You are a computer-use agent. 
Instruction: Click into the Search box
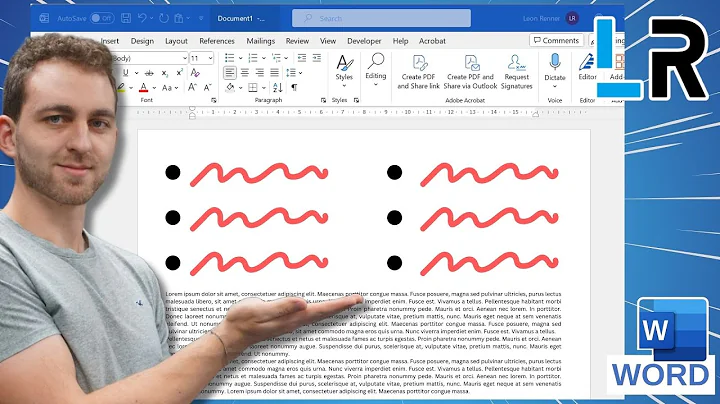coord(381,18)
